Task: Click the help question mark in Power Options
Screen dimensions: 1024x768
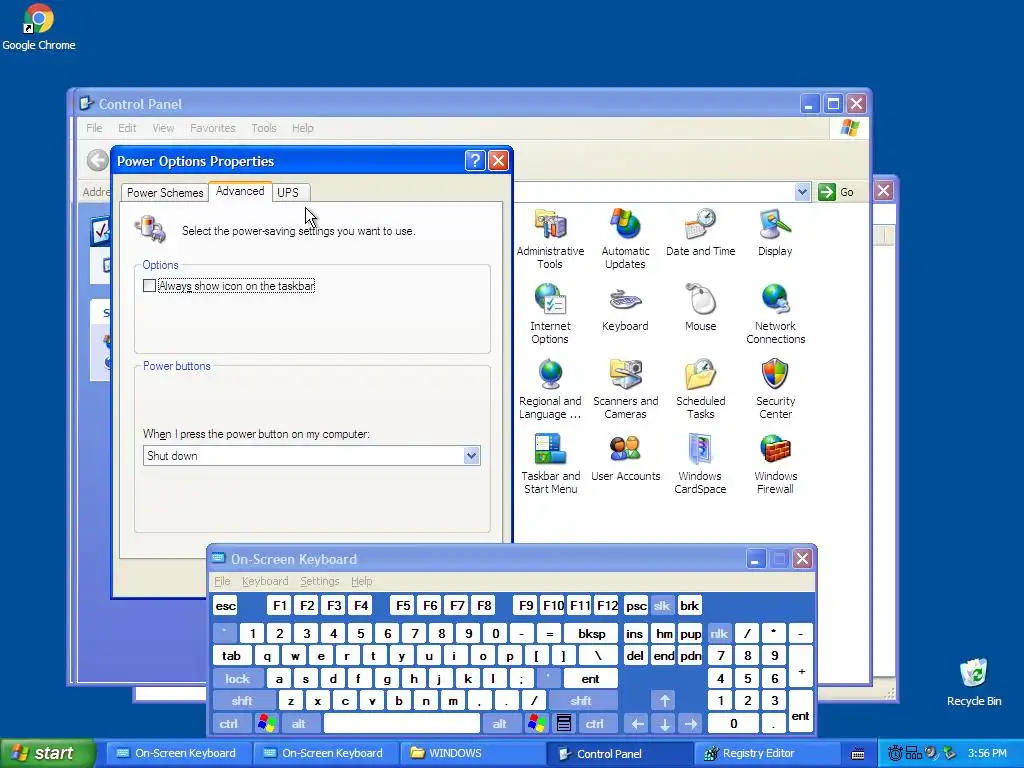Action: click(x=475, y=161)
